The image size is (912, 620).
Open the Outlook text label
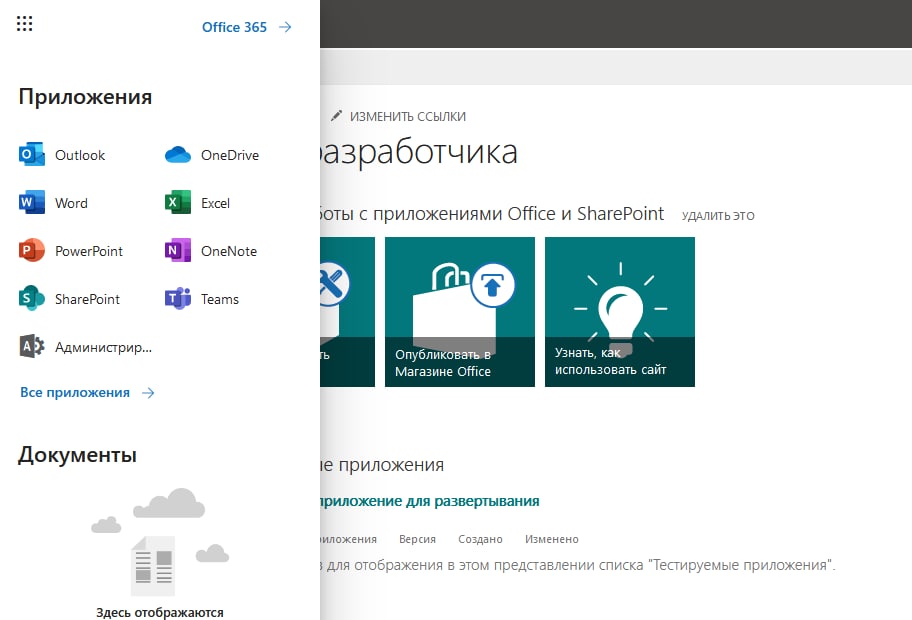coord(80,155)
